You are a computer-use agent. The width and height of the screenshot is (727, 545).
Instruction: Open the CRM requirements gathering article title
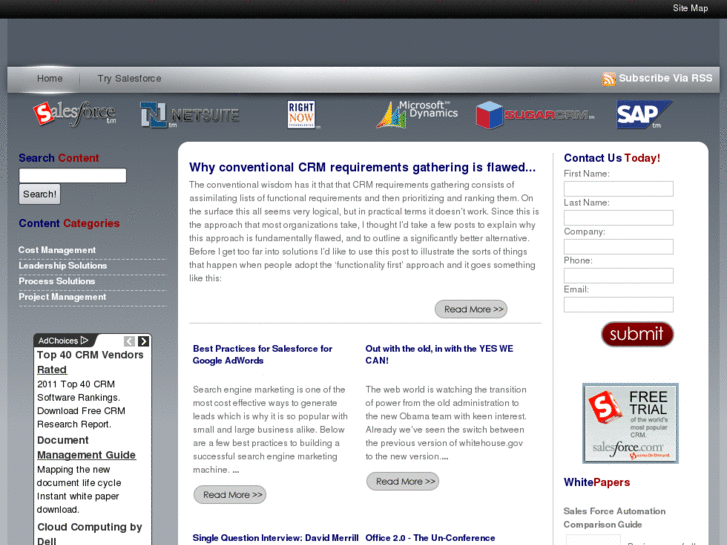coord(362,167)
